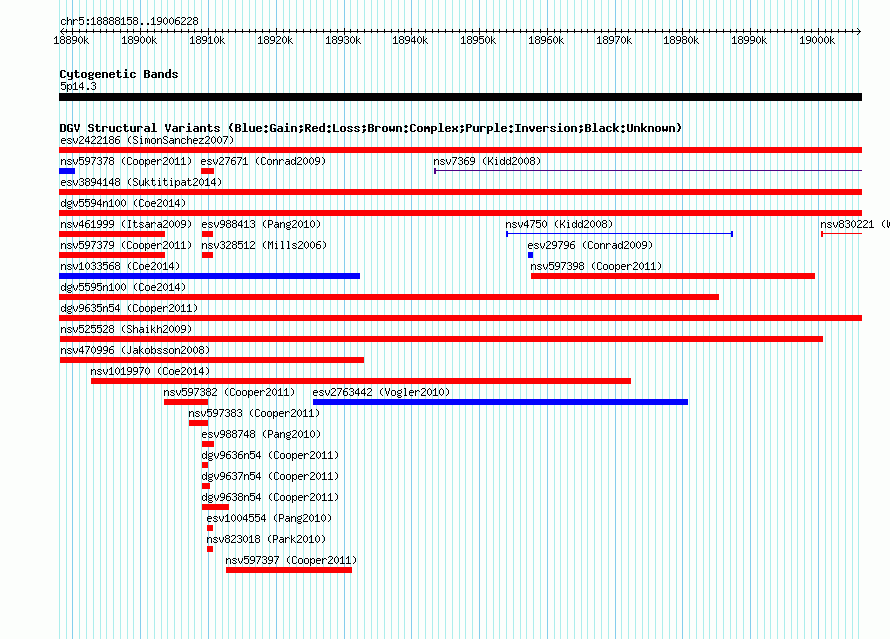Select the nsv597378 (Cooper2011) blue gain bar
Viewport: 890px width, 639px height.
click(67, 171)
